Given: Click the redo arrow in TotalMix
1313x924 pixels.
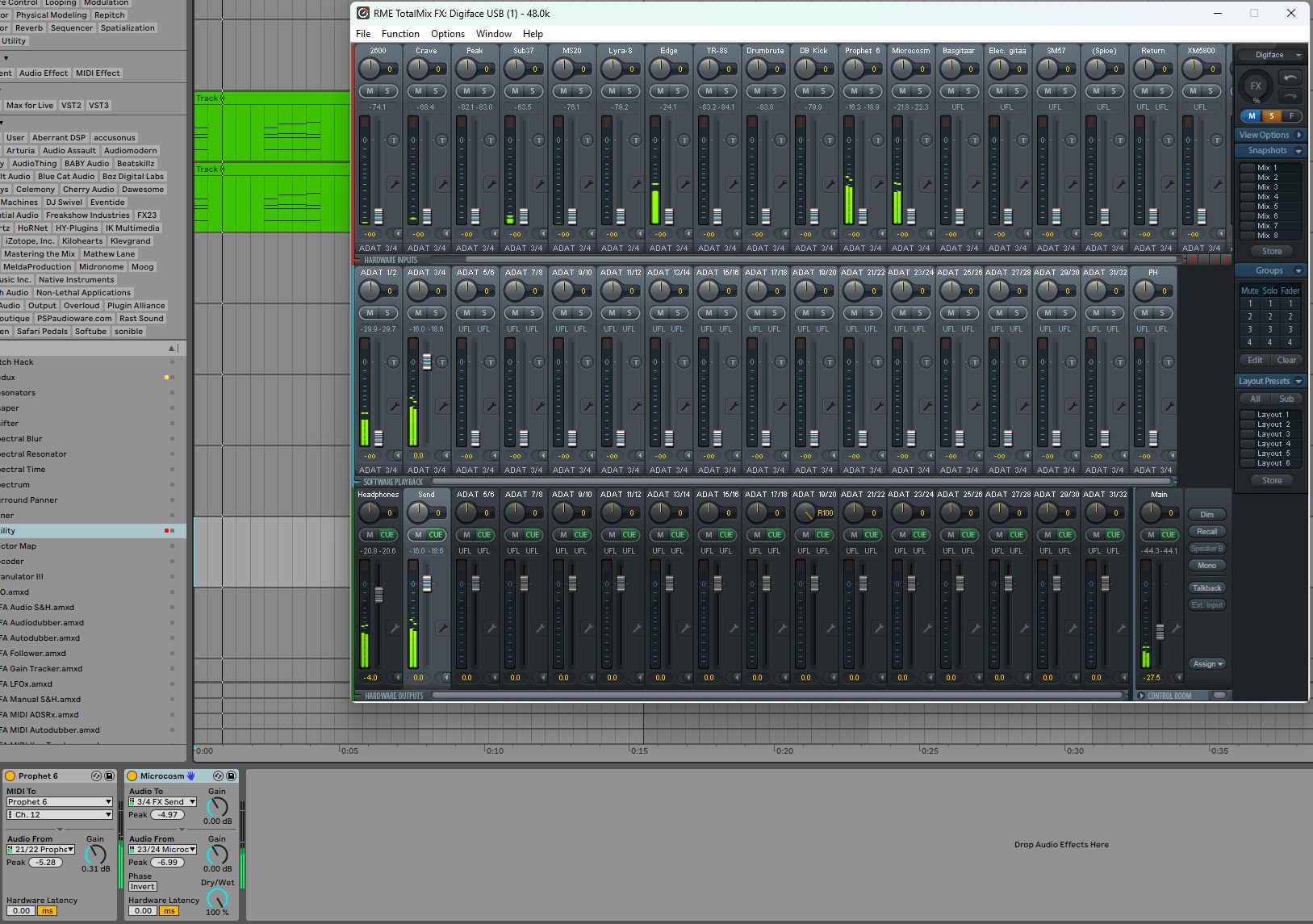Looking at the screenshot, I should click(1290, 95).
